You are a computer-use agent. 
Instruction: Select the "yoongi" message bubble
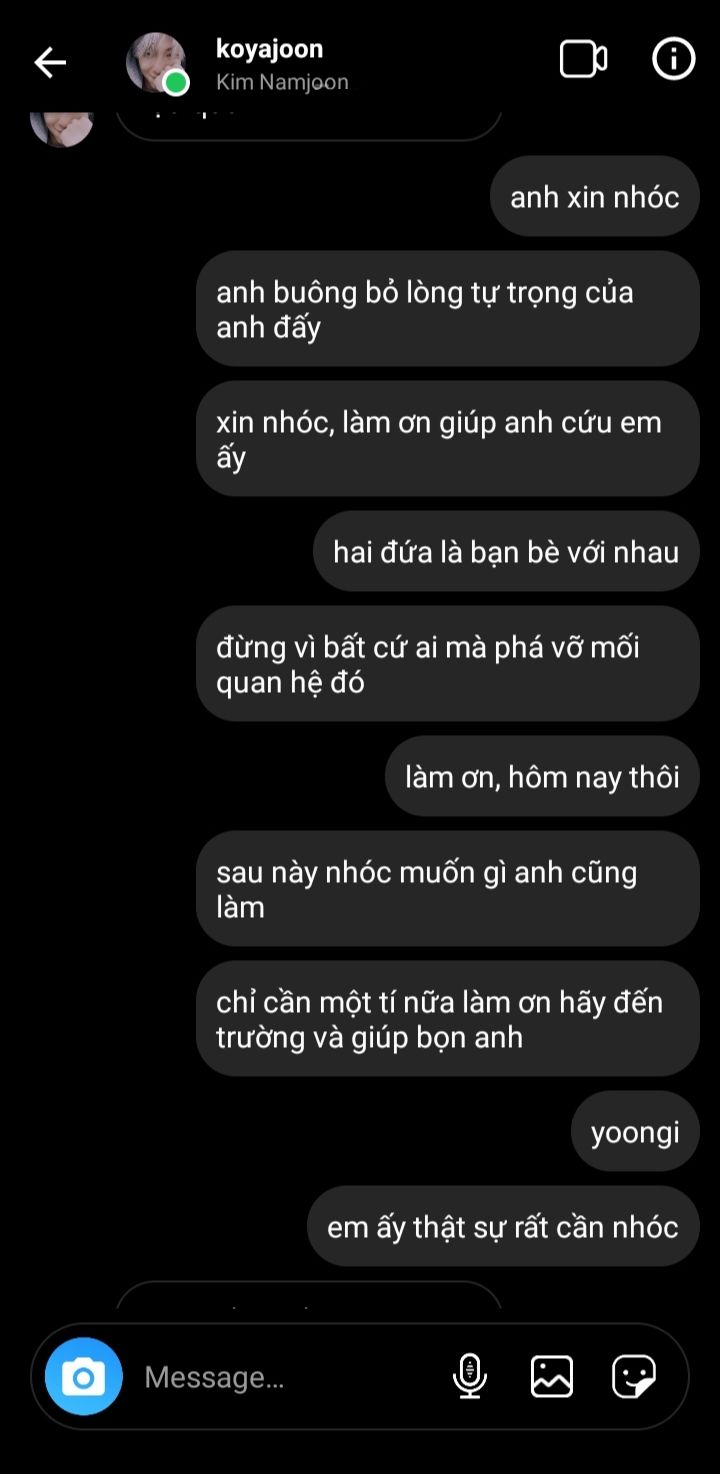pyautogui.click(x=635, y=1131)
